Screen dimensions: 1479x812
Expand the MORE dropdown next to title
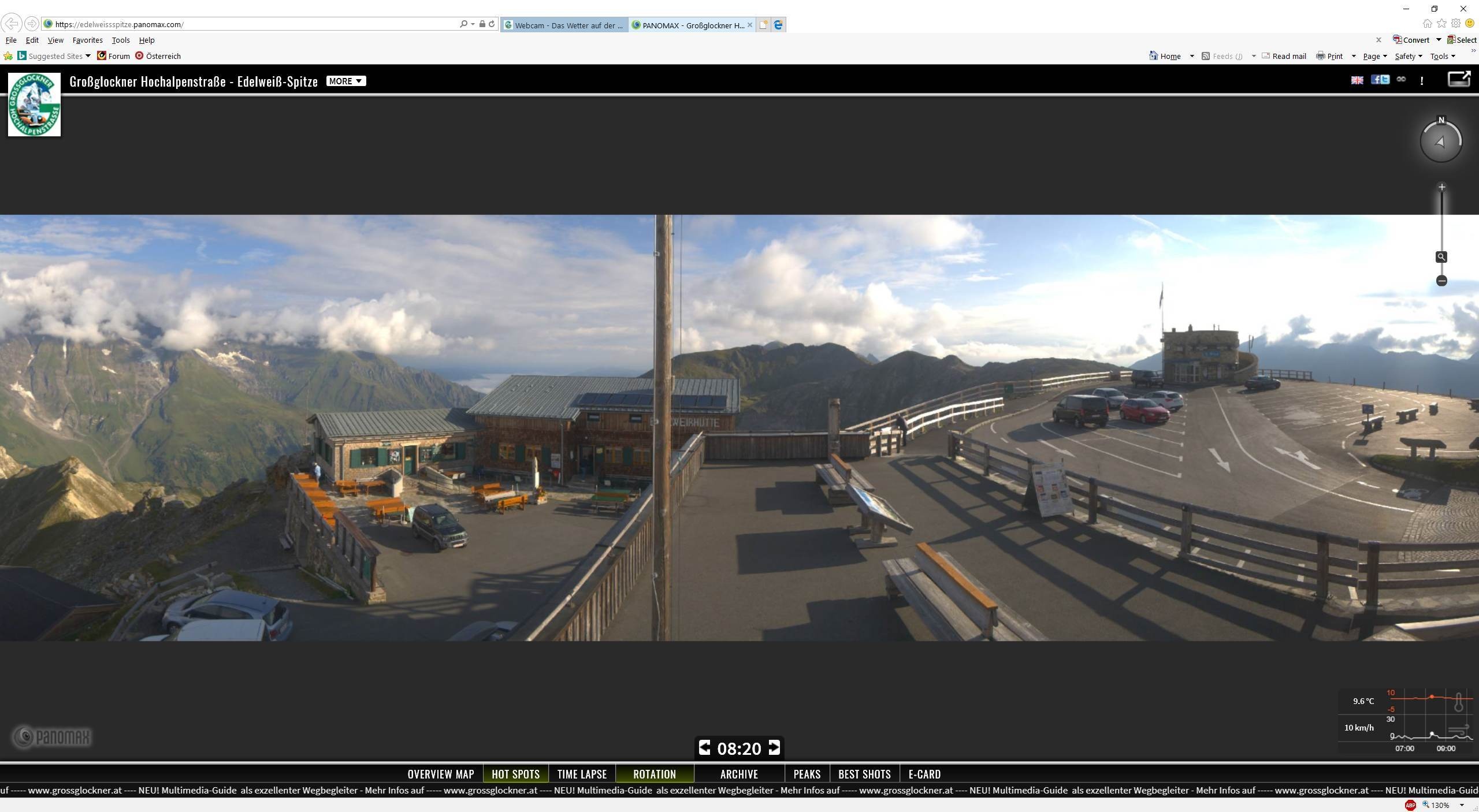(x=345, y=81)
